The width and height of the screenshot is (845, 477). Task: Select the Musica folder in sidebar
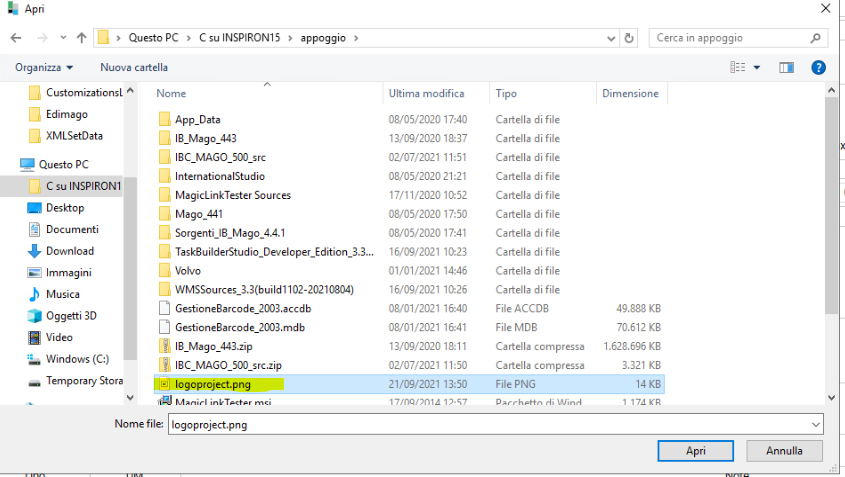click(x=62, y=294)
